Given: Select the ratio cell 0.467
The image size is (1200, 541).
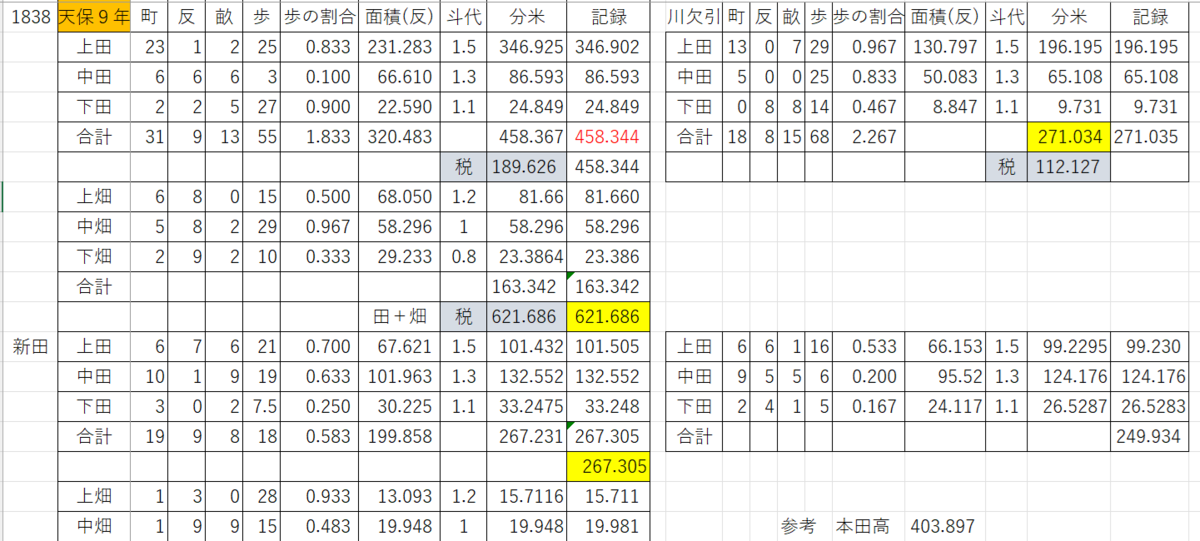Looking at the screenshot, I should 868,106.
